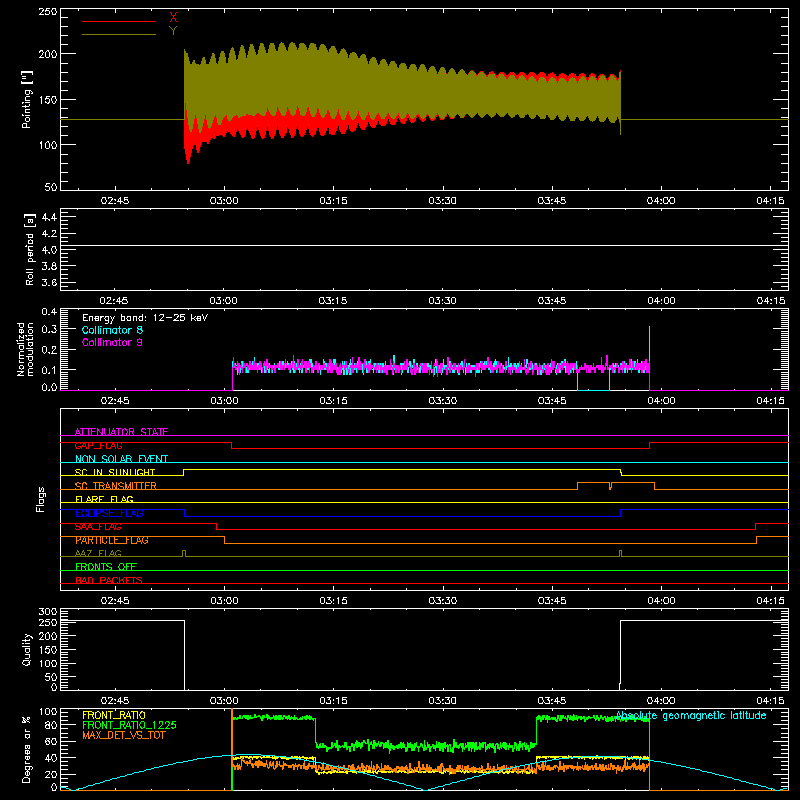Click the orange MAX_DET_VS_TOT legend entry

(123, 735)
